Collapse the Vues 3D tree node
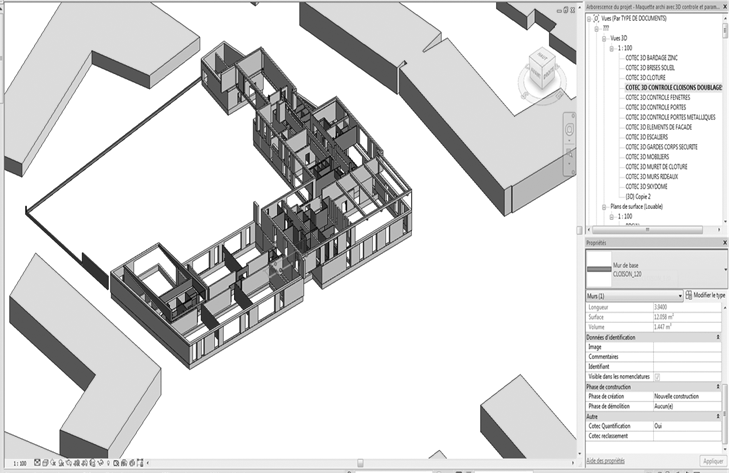The width and height of the screenshot is (729, 473). (601, 37)
